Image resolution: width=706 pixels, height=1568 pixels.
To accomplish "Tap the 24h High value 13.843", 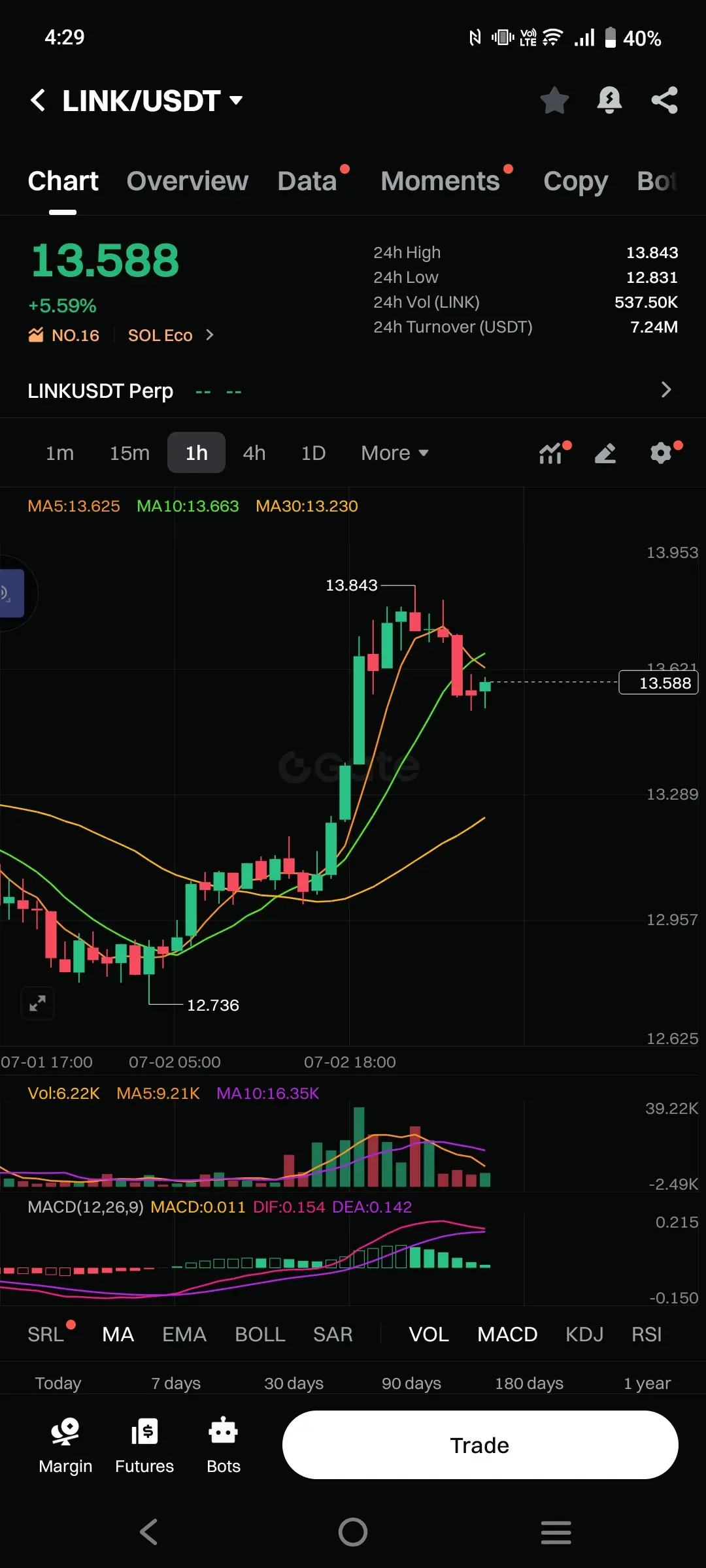I will click(652, 252).
